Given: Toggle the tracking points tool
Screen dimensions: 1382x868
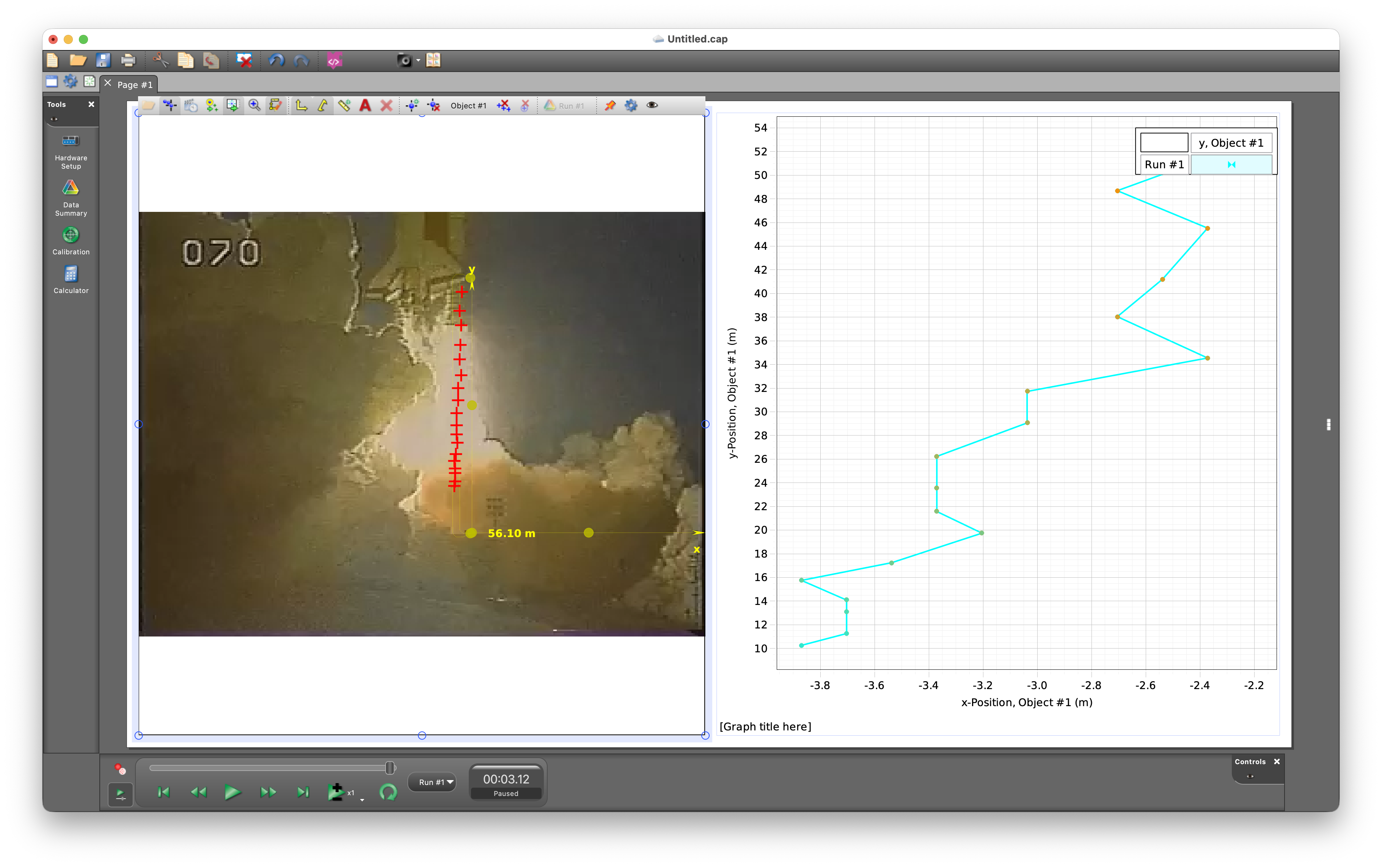Looking at the screenshot, I should tap(170, 105).
